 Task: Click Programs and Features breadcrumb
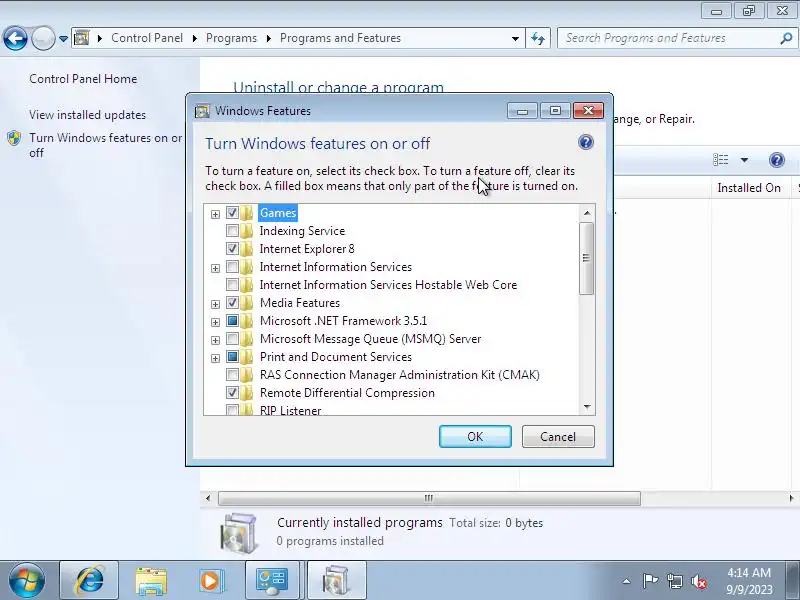(x=340, y=38)
